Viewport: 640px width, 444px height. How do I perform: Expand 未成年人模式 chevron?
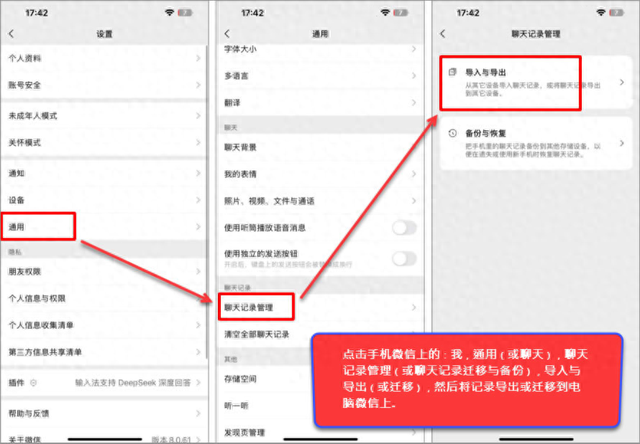[x=198, y=116]
